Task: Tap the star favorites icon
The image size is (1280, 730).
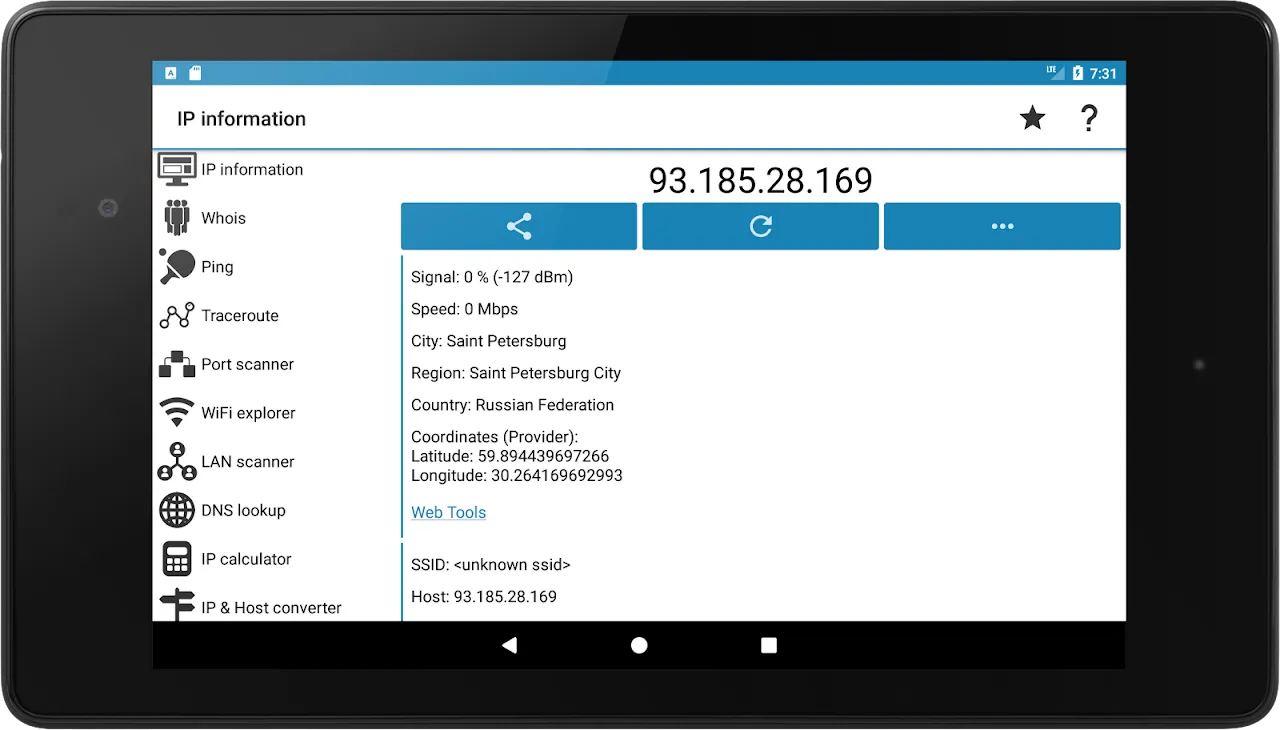Action: click(1032, 119)
